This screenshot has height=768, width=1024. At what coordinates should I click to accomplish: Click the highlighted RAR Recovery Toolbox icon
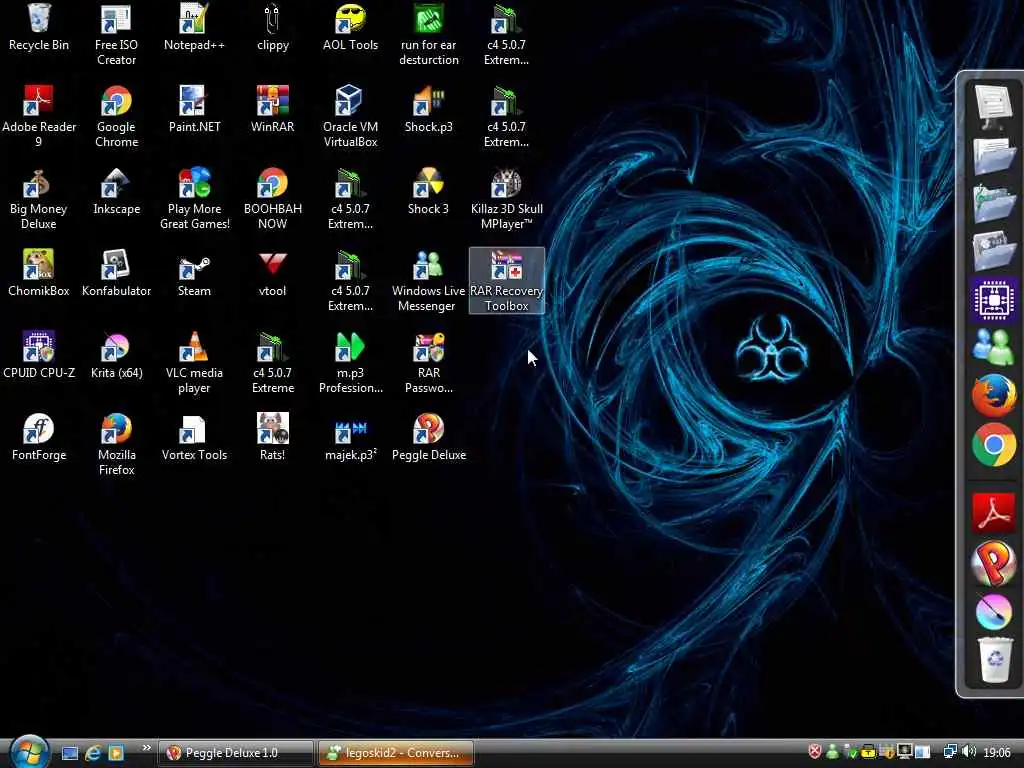pos(506,281)
